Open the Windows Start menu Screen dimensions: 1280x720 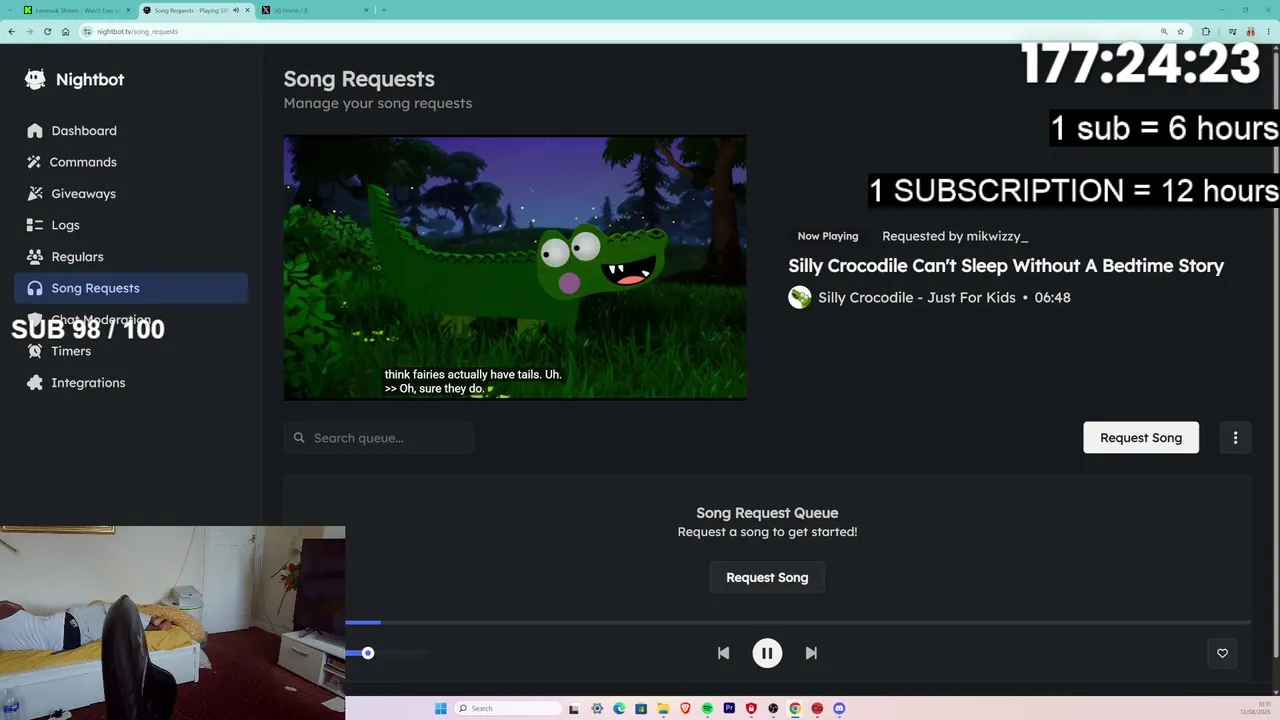coord(441,708)
